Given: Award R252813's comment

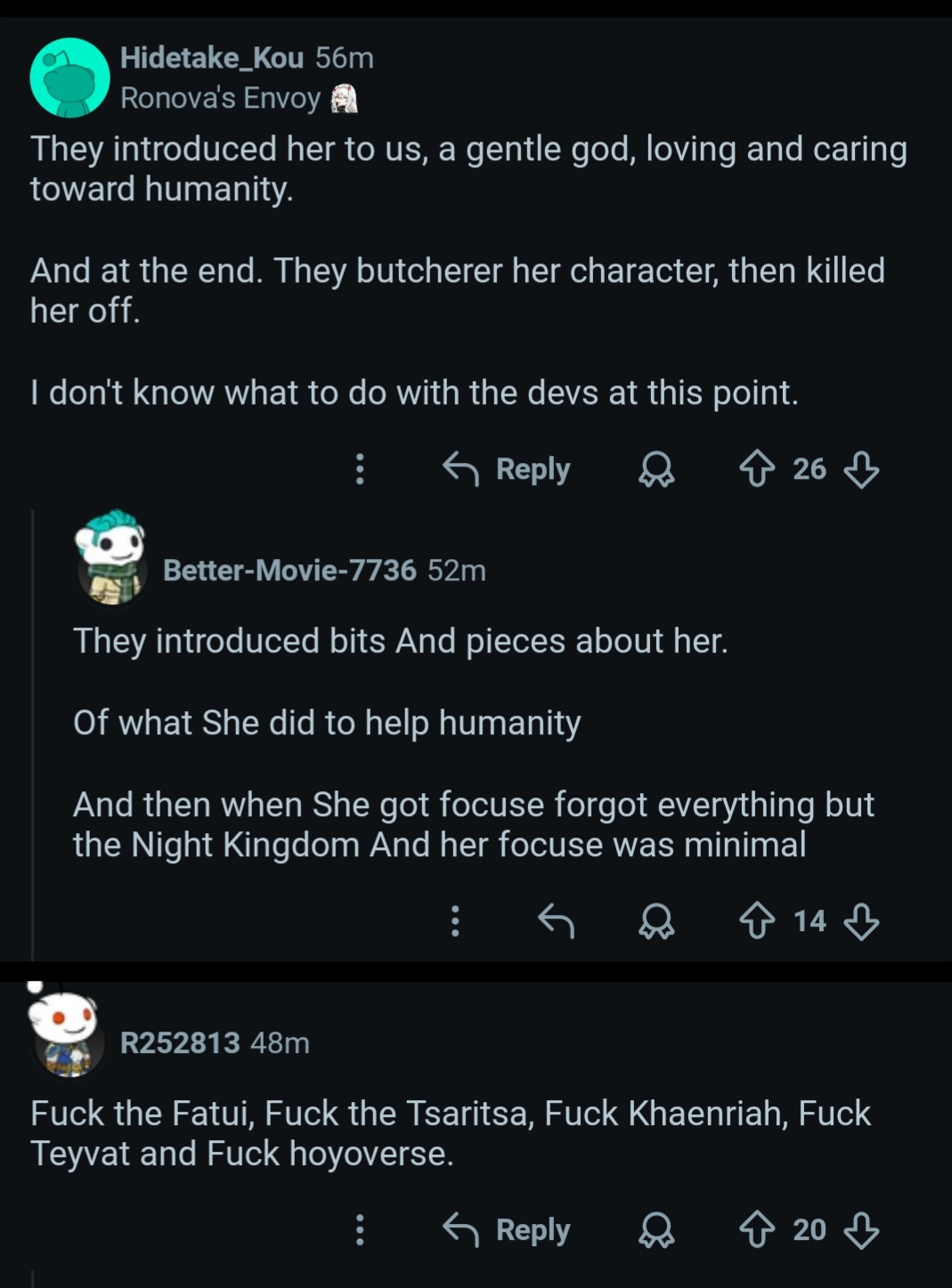Looking at the screenshot, I should click(x=656, y=1229).
